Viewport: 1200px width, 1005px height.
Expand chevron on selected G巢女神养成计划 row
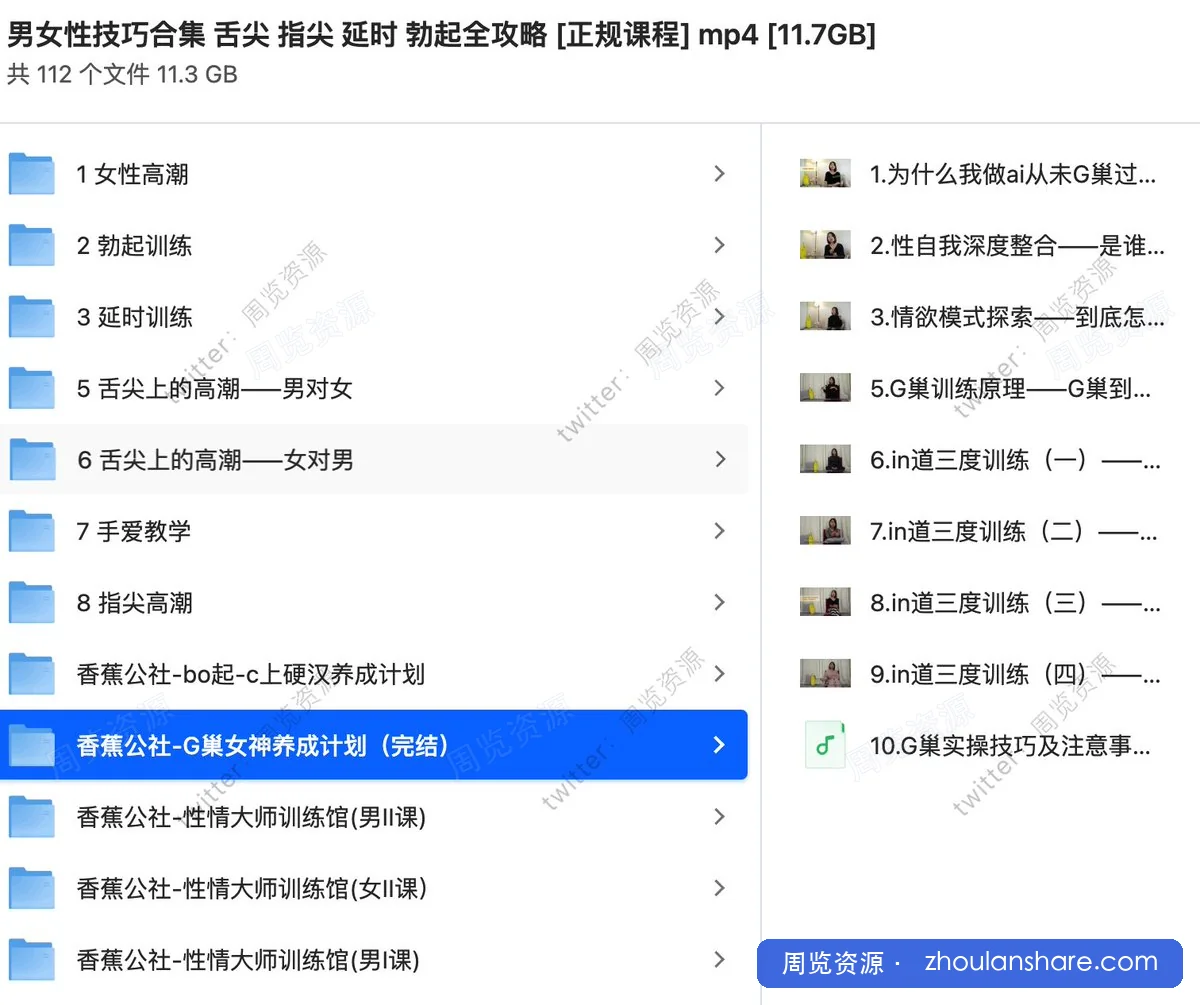tap(719, 745)
